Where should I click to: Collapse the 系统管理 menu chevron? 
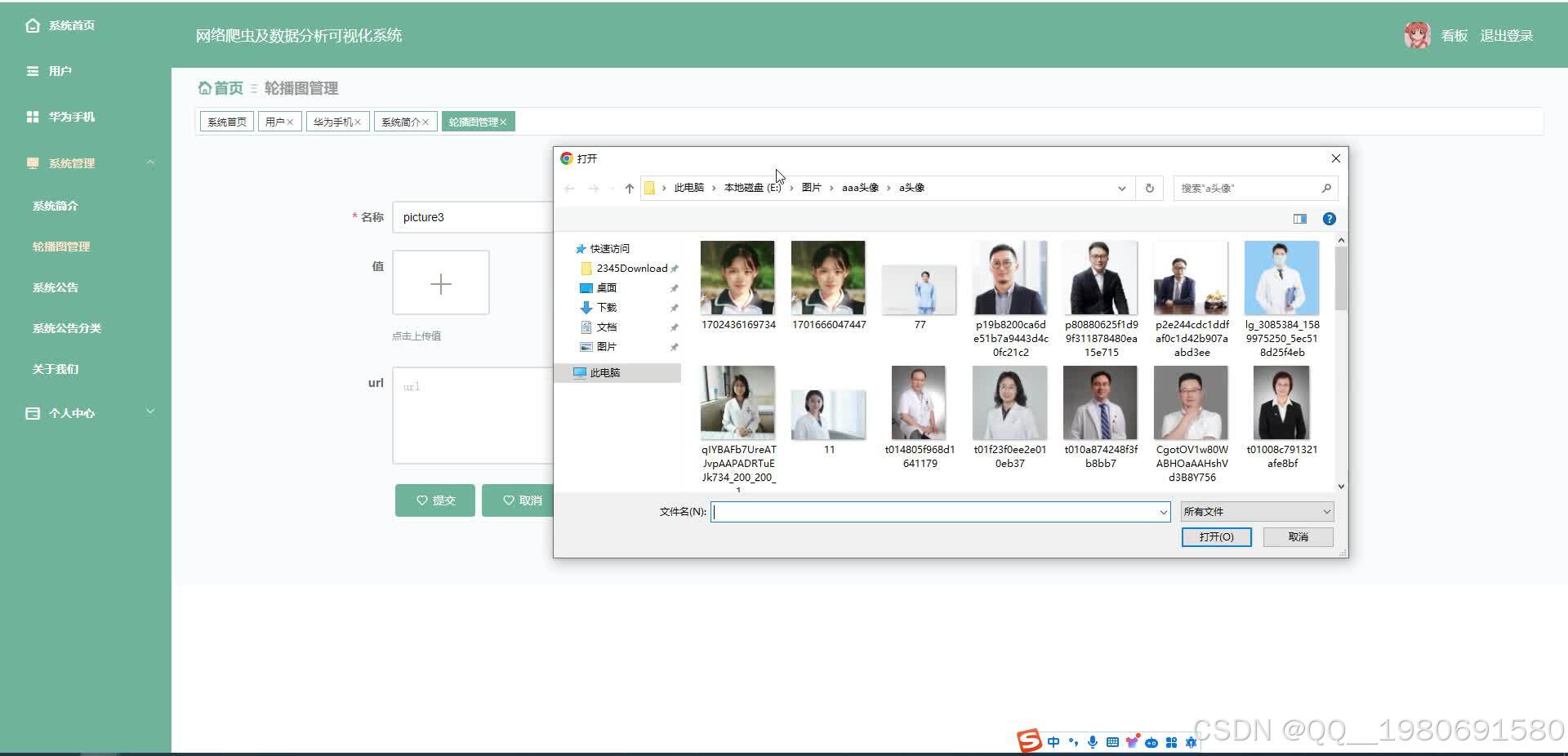click(150, 162)
